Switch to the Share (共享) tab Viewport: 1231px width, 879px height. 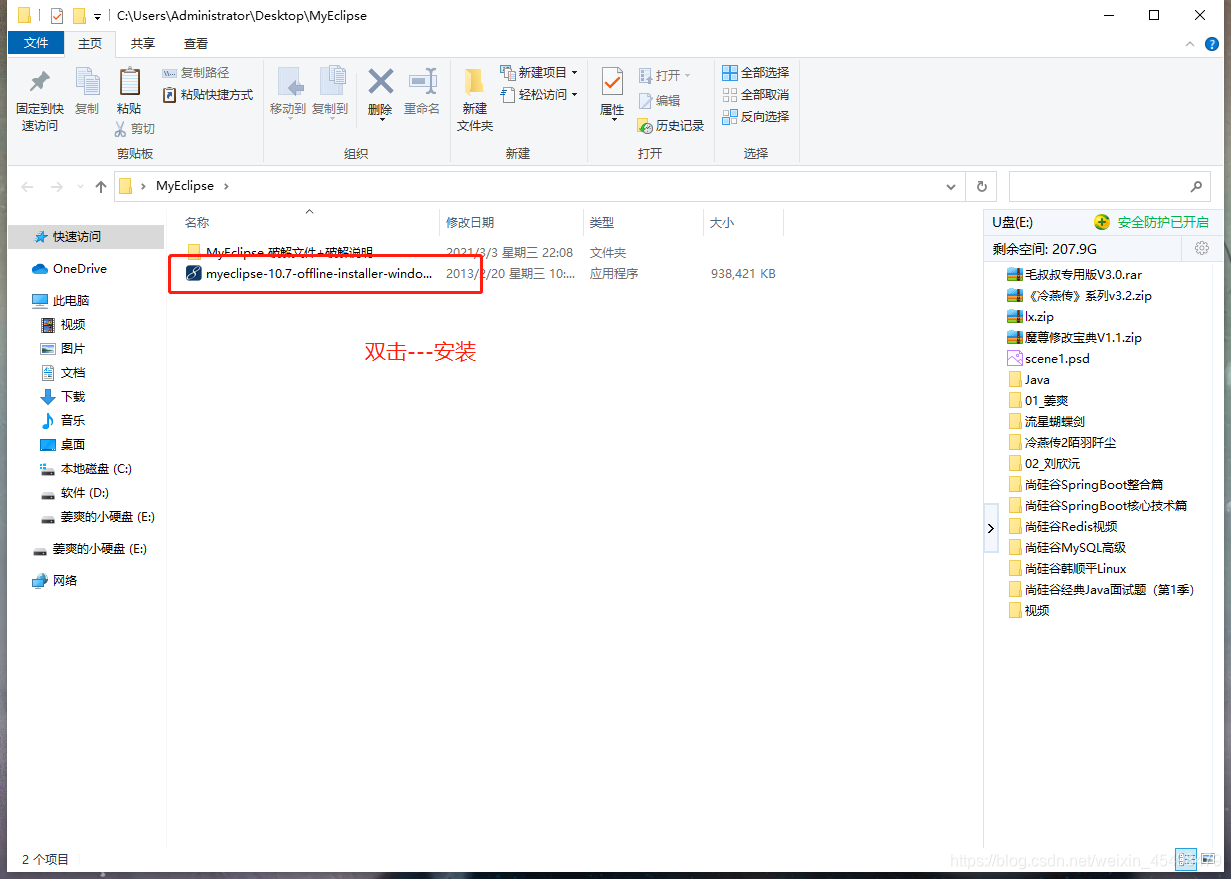point(143,43)
